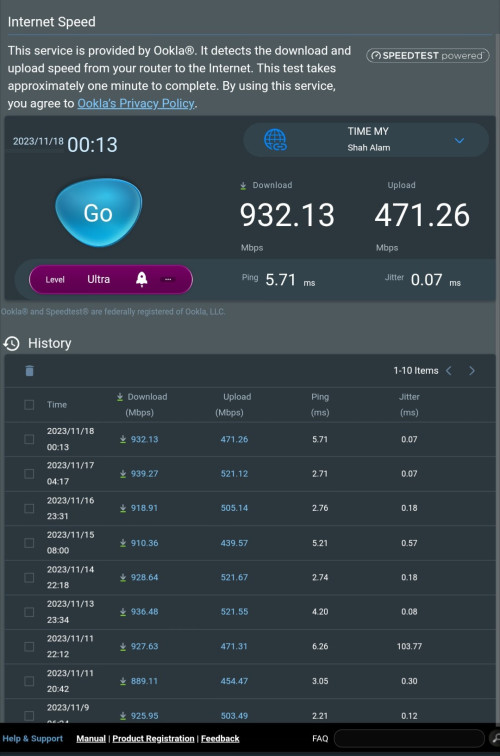The height and width of the screenshot is (756, 500).
Task: Tick the checkbox for 2023/11/13 23:34
Action: 29,611
